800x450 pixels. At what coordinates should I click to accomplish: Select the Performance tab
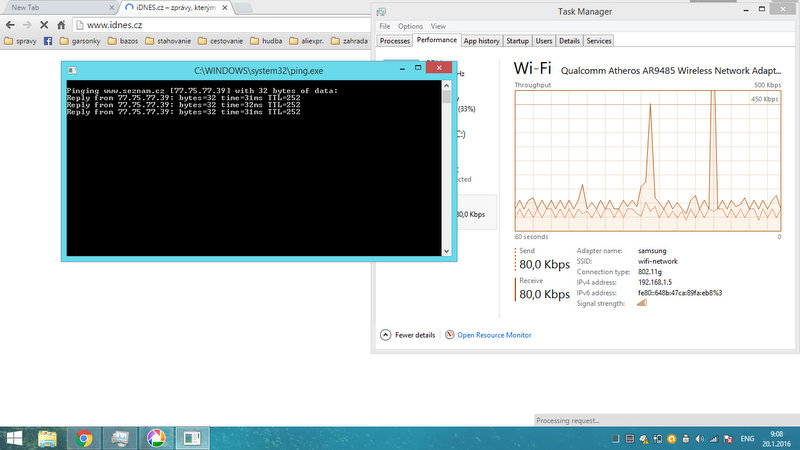point(437,40)
